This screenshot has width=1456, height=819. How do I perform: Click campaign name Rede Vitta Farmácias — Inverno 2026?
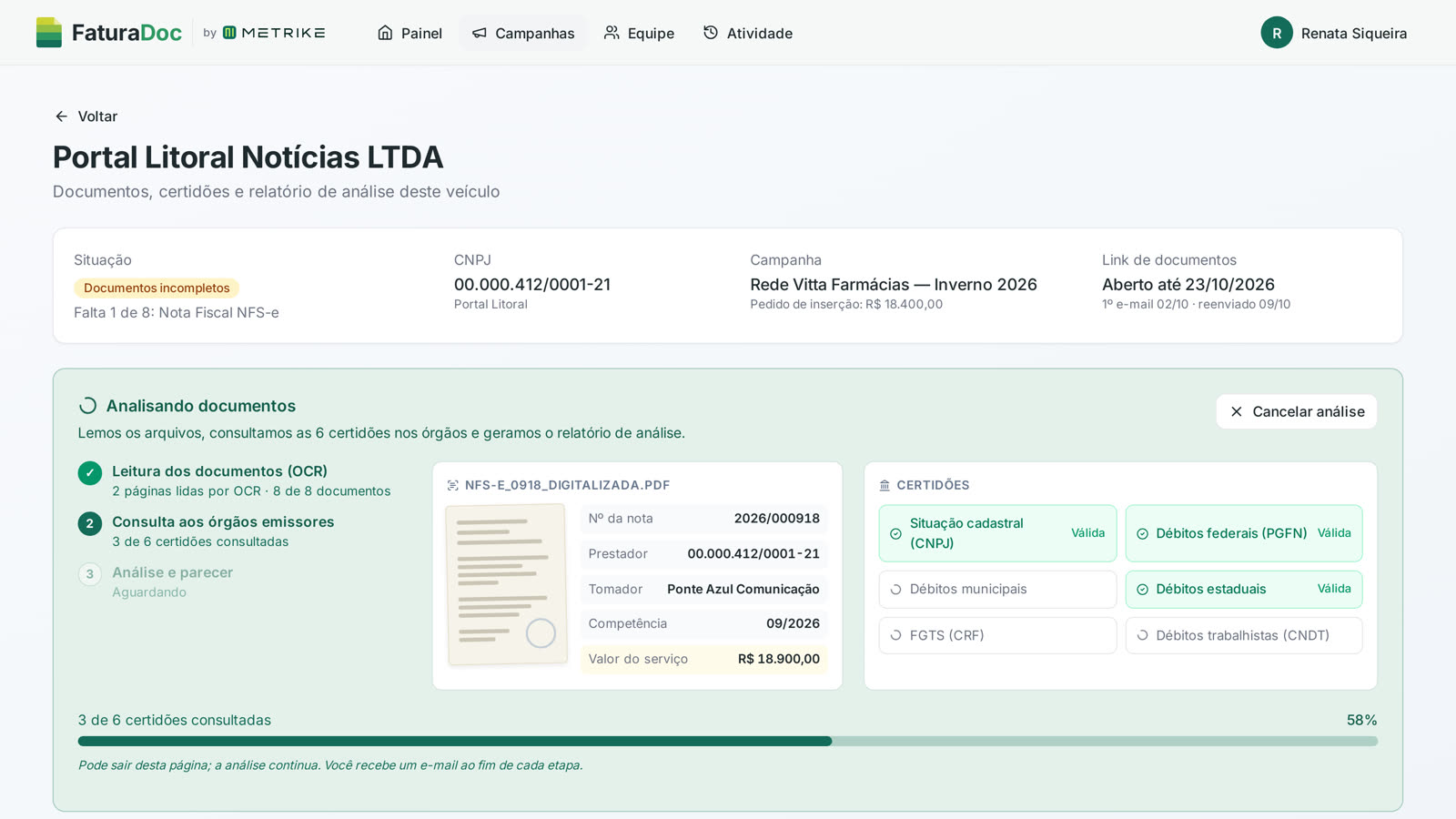[x=894, y=284]
